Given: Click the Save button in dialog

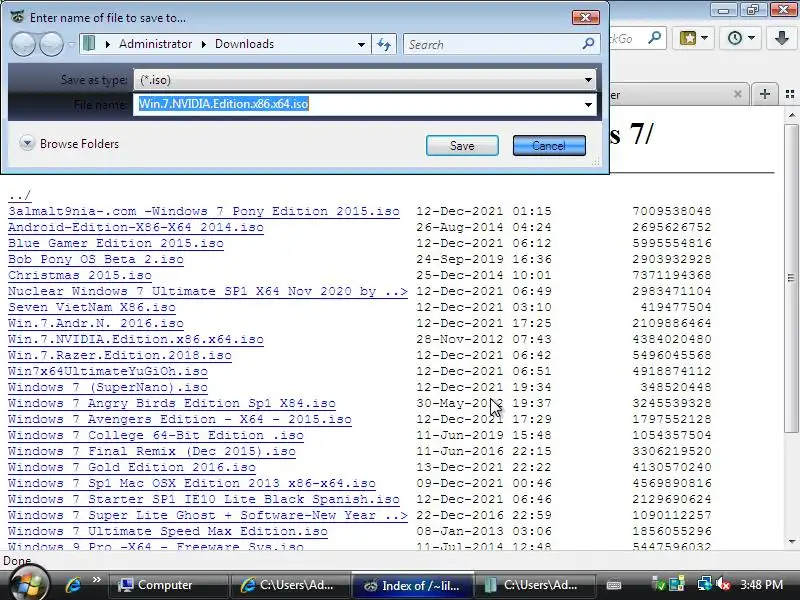Looking at the screenshot, I should (462, 146).
